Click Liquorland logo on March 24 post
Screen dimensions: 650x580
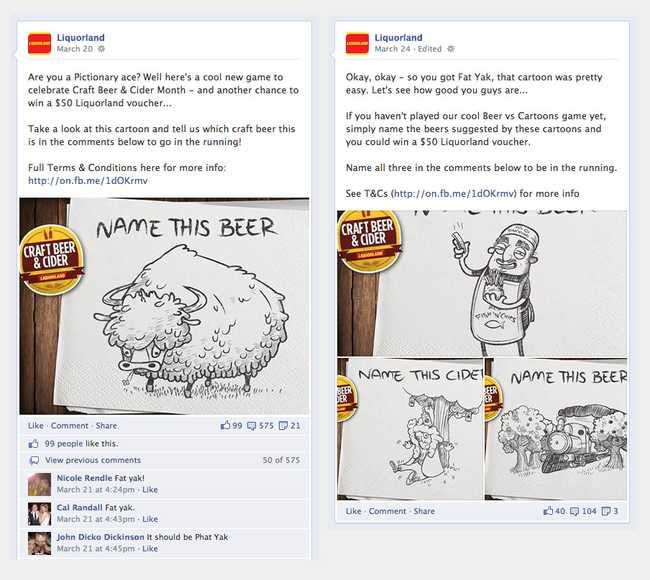(357, 44)
